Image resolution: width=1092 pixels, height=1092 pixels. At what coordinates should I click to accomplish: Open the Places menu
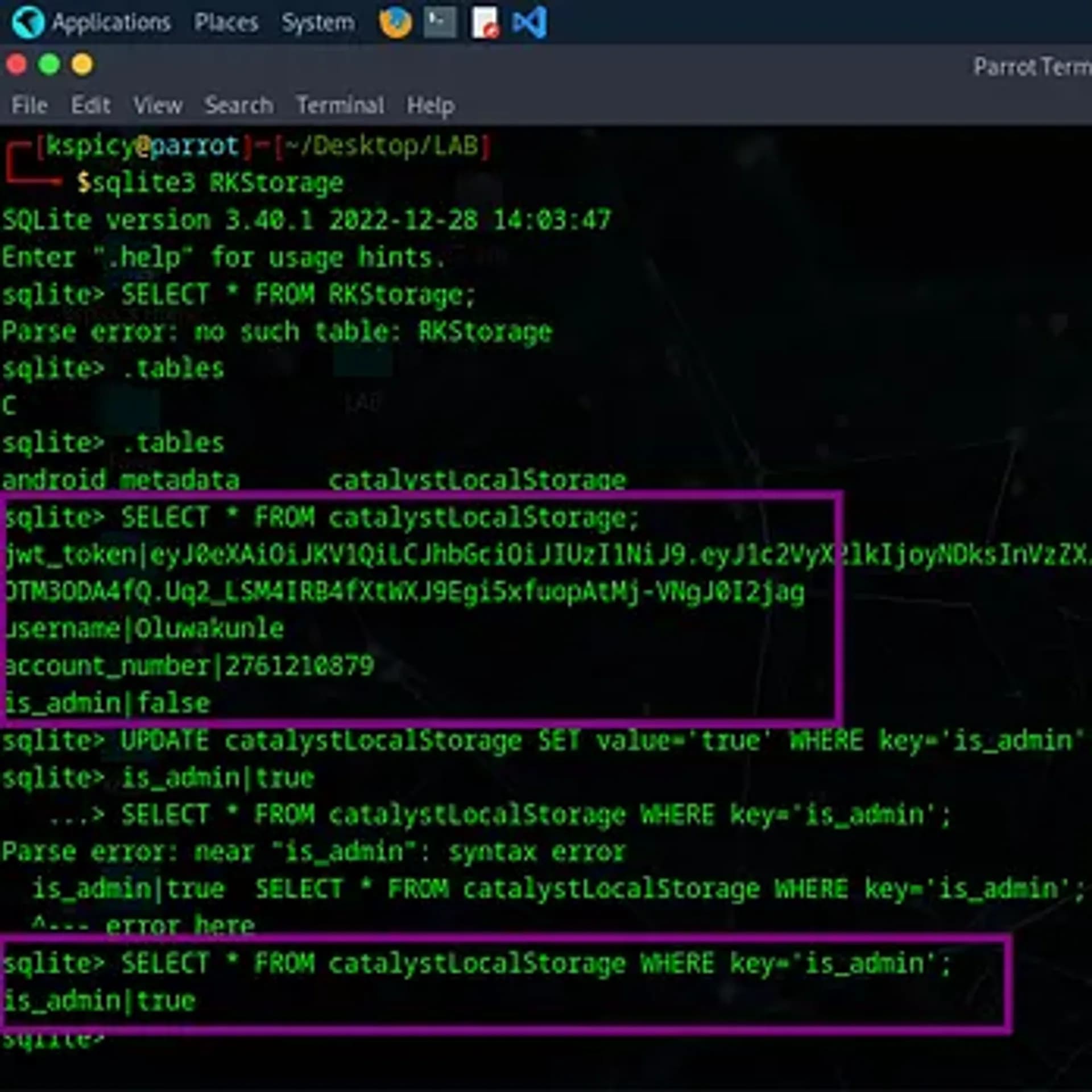(226, 23)
